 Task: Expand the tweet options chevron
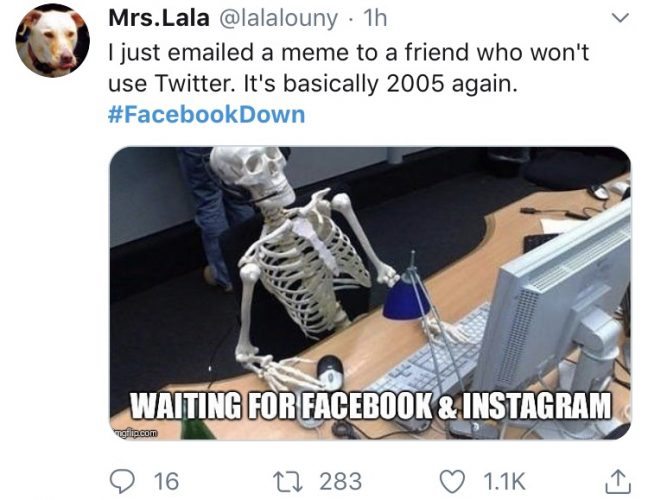(619, 18)
